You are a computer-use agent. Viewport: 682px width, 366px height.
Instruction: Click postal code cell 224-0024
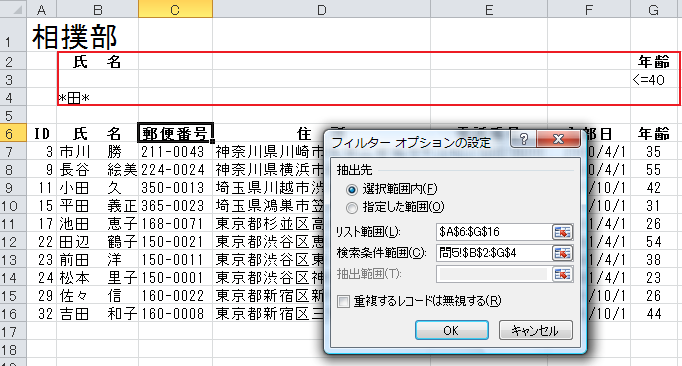pyautogui.click(x=175, y=170)
